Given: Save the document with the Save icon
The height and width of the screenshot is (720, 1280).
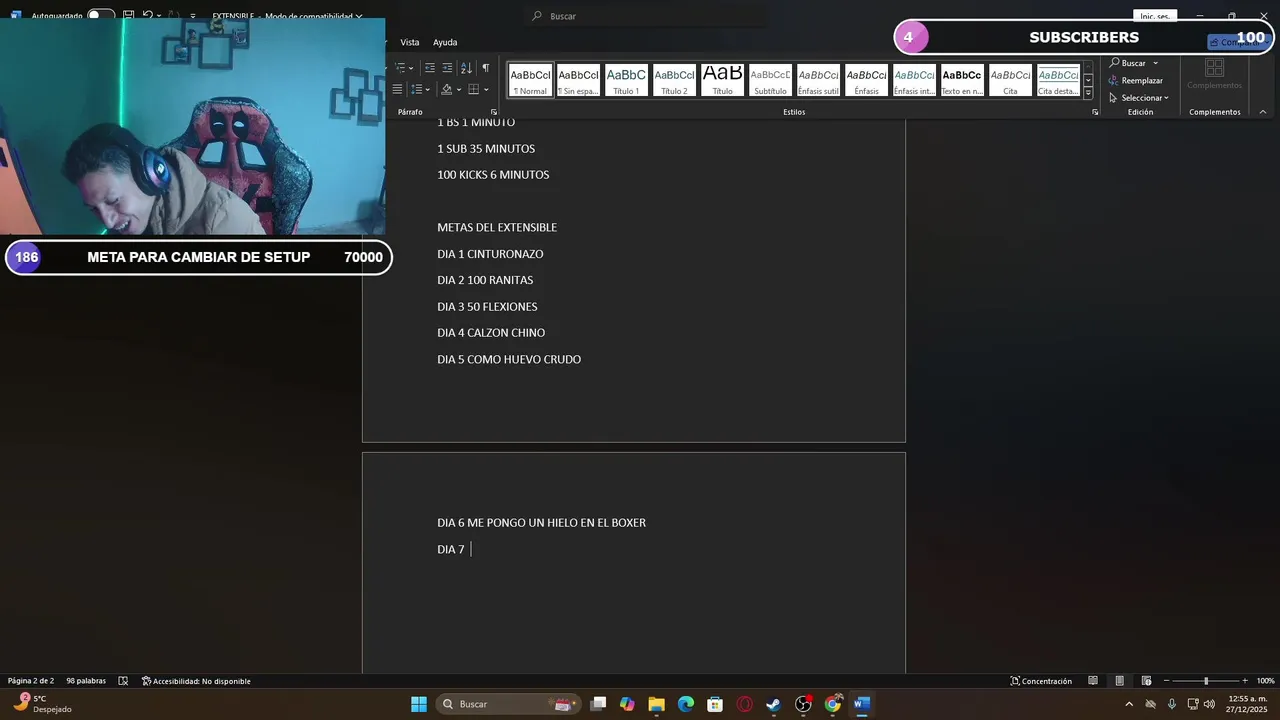Looking at the screenshot, I should pos(128,16).
